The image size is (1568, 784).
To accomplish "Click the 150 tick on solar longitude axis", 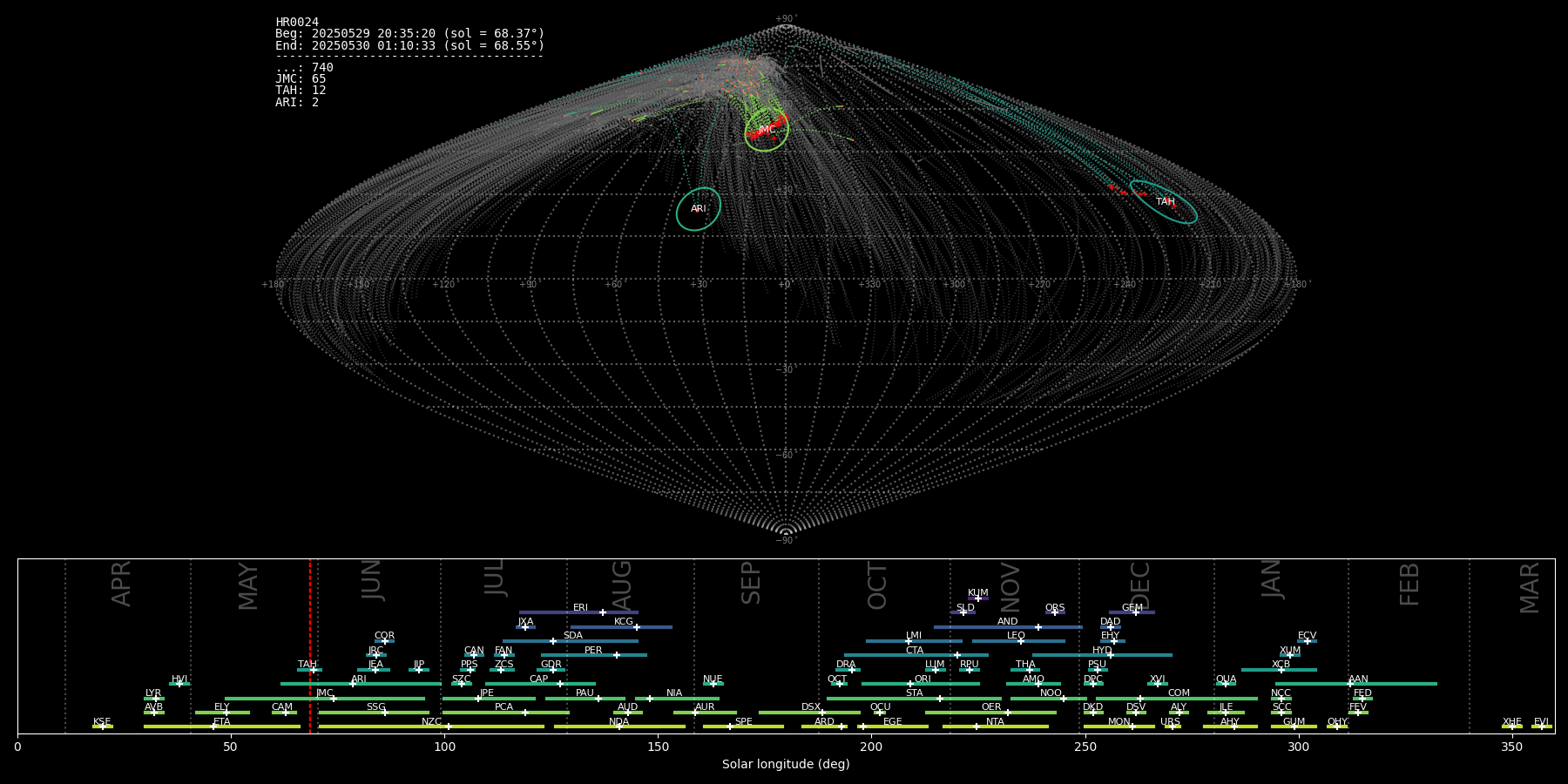I will coord(658,747).
